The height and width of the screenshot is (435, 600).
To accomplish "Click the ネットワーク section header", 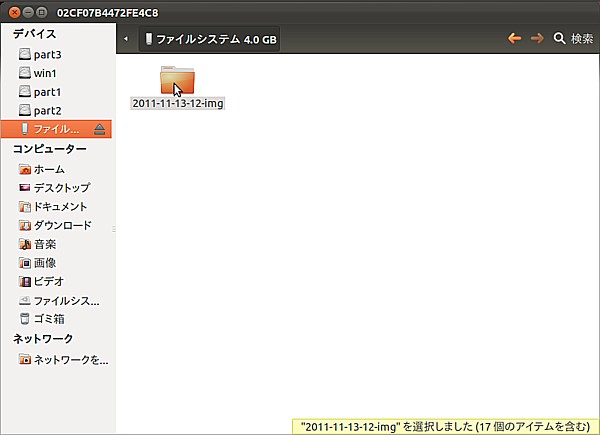I will click(x=43, y=339).
